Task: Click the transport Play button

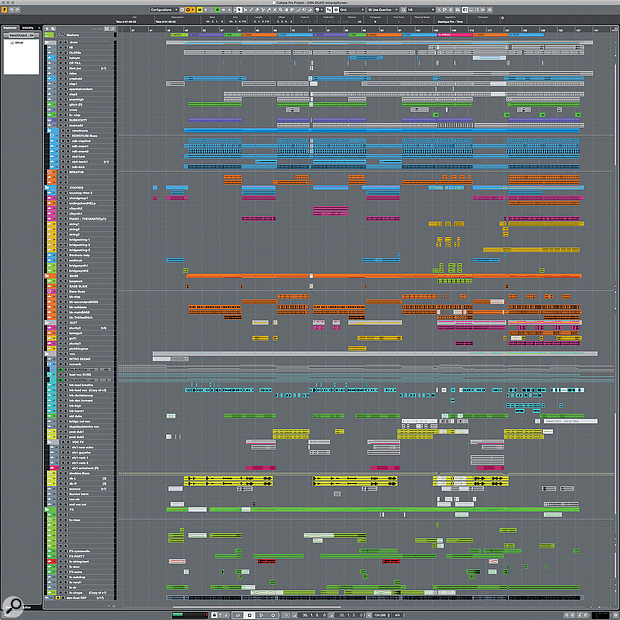Action: coord(261,615)
